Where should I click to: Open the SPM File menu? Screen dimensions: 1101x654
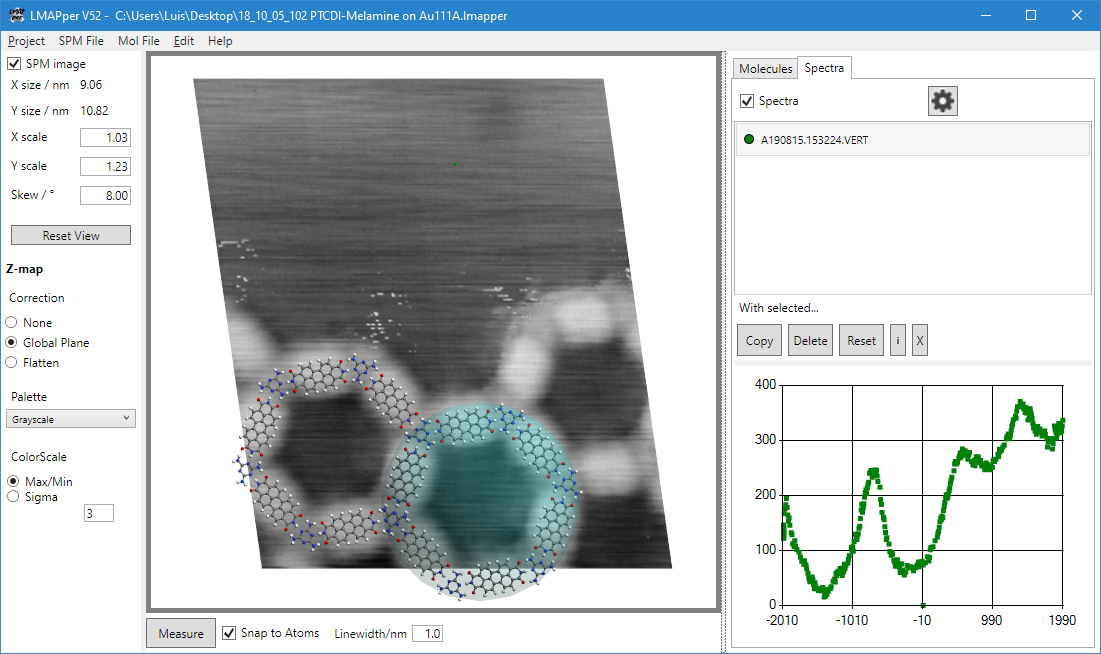tap(81, 41)
